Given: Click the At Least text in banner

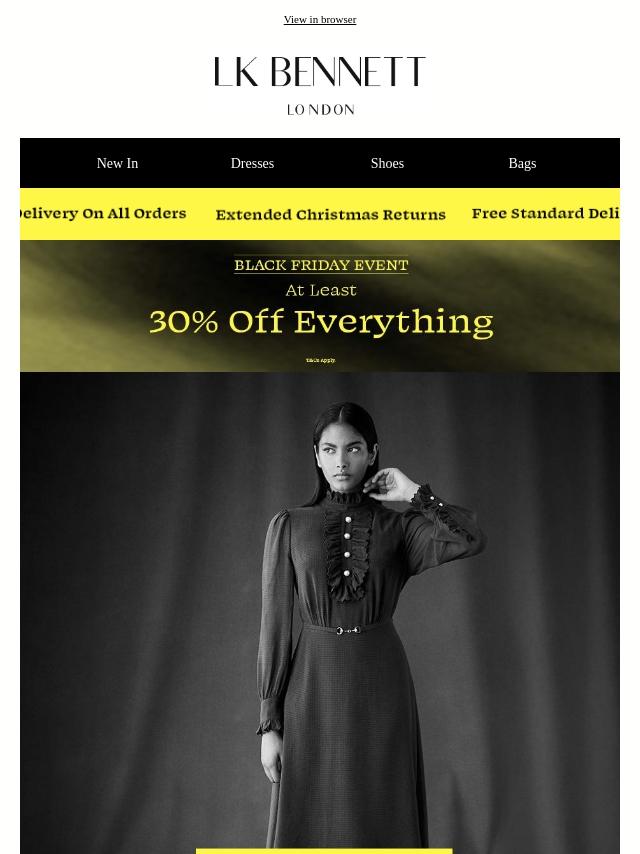Looking at the screenshot, I should click(321, 290).
